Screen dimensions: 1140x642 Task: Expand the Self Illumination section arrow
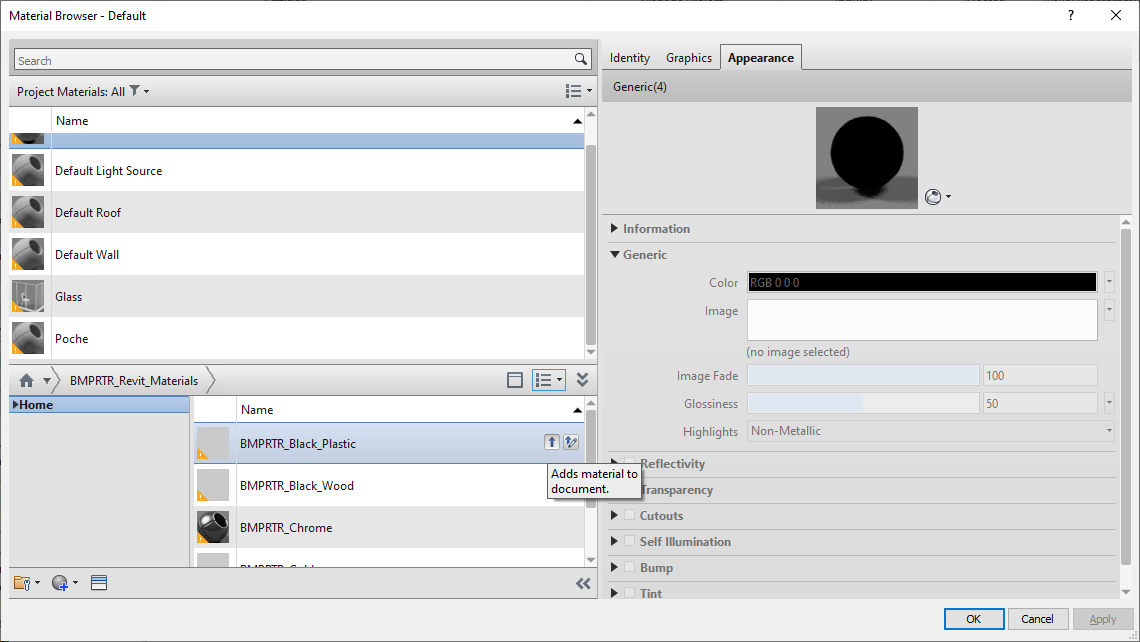pyautogui.click(x=614, y=541)
